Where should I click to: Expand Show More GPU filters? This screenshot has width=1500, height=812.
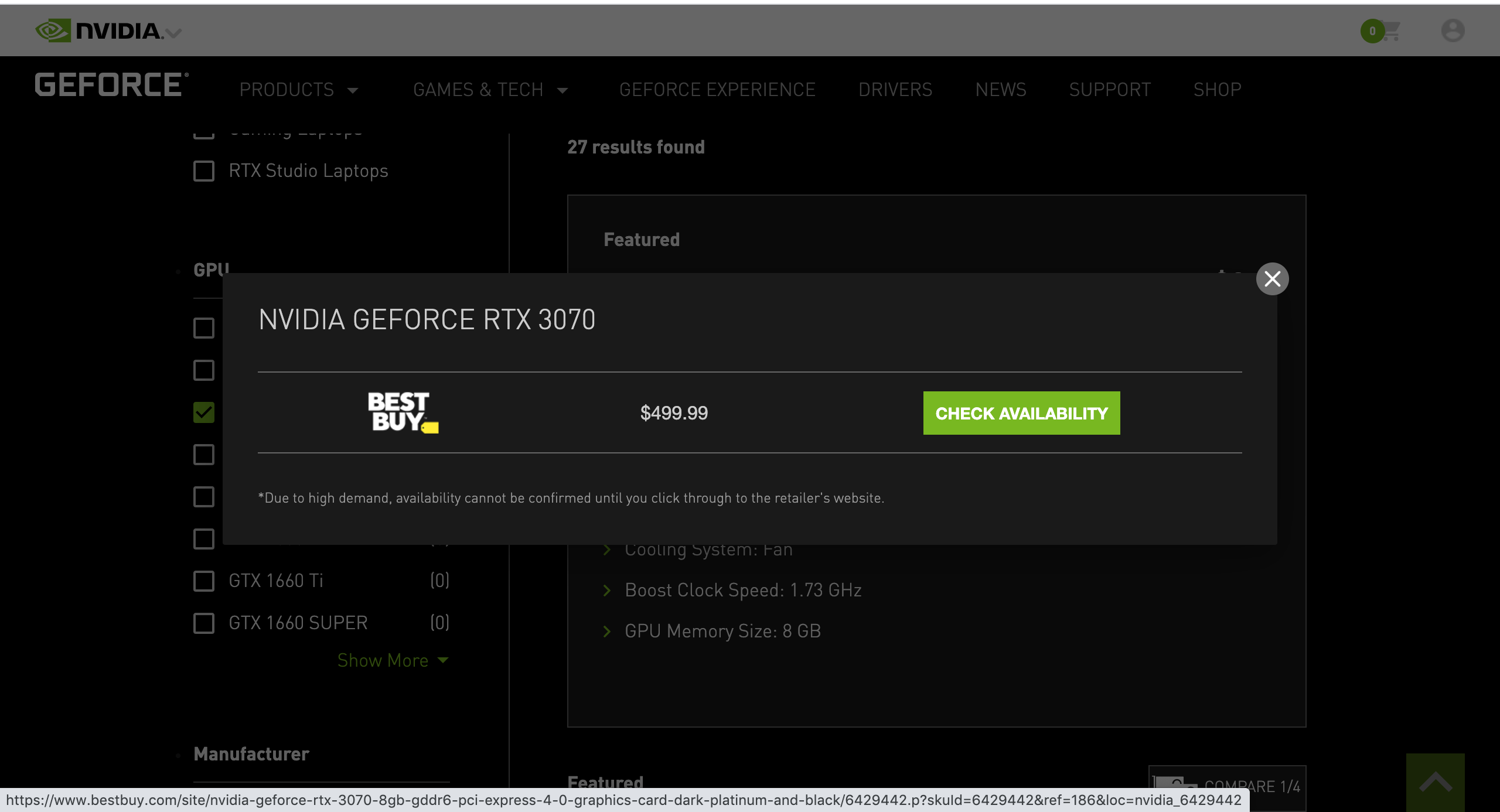(x=393, y=660)
